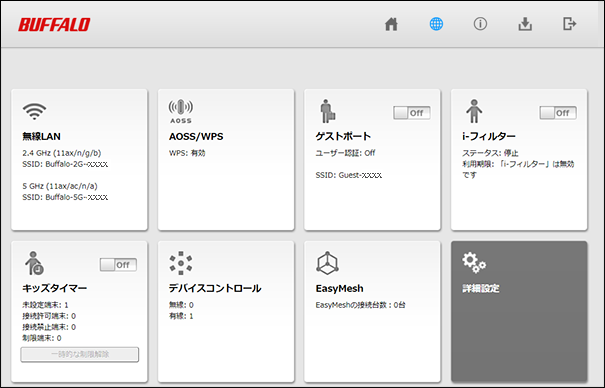Viewport: 605px width, 388px height.
Task: Click the Buffalo logo
Action: (54, 25)
